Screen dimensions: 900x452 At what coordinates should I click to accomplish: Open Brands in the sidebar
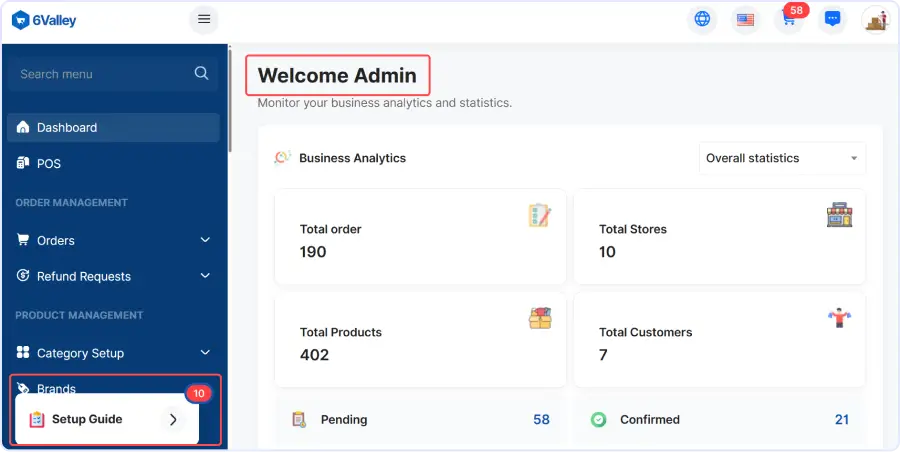(56, 388)
